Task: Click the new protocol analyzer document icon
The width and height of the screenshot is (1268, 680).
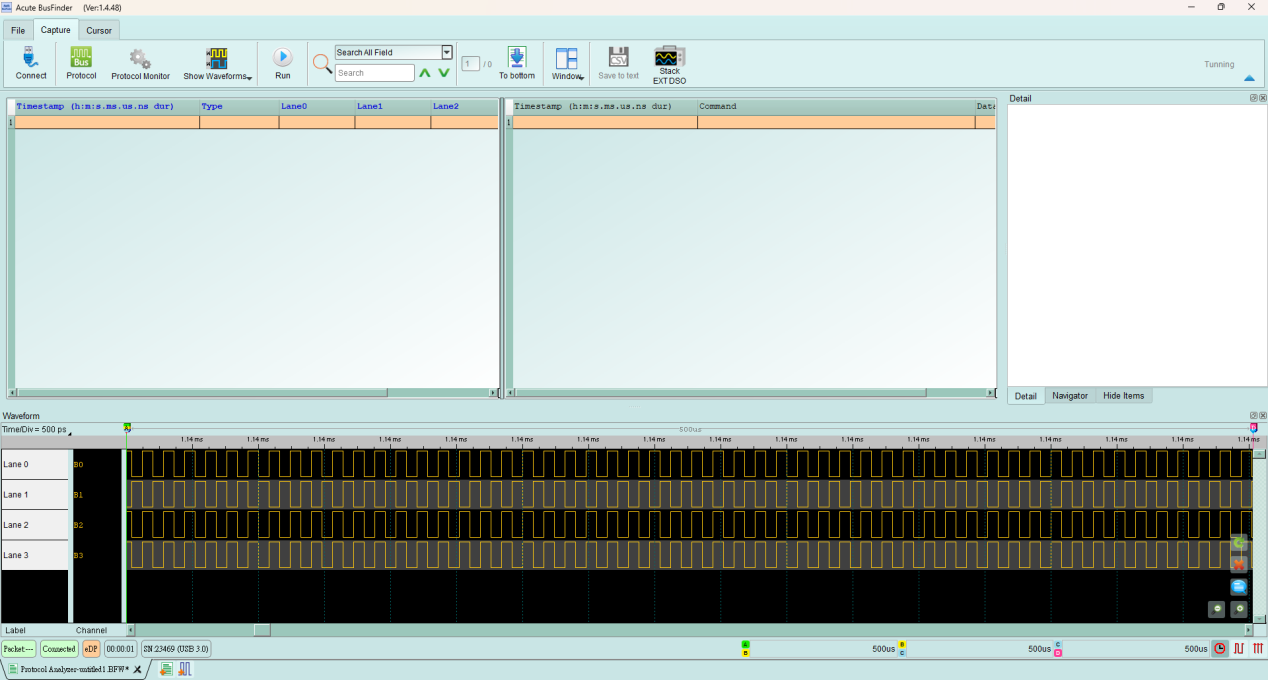Action: tap(166, 669)
